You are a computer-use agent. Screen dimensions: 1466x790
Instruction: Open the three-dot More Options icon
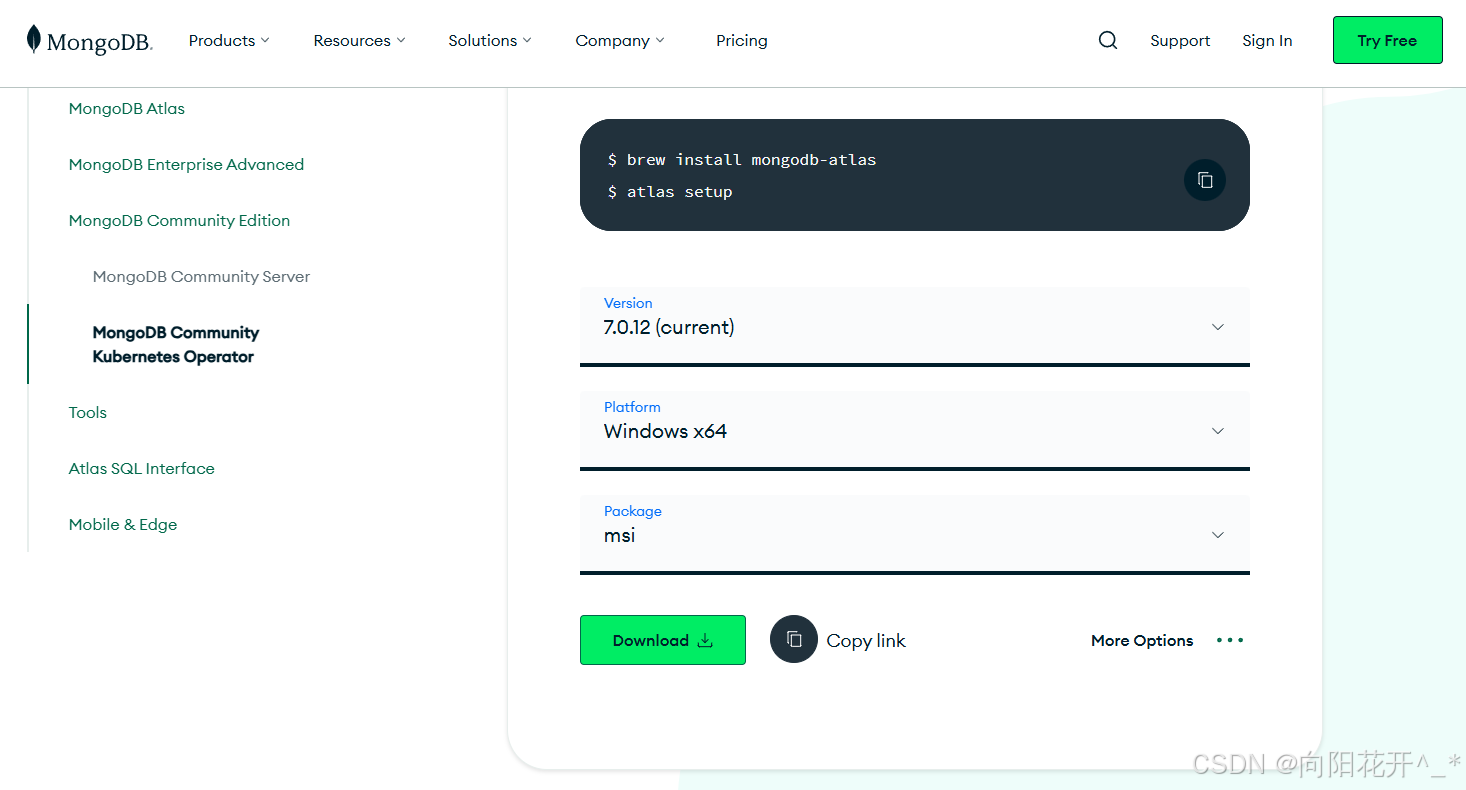tap(1230, 640)
